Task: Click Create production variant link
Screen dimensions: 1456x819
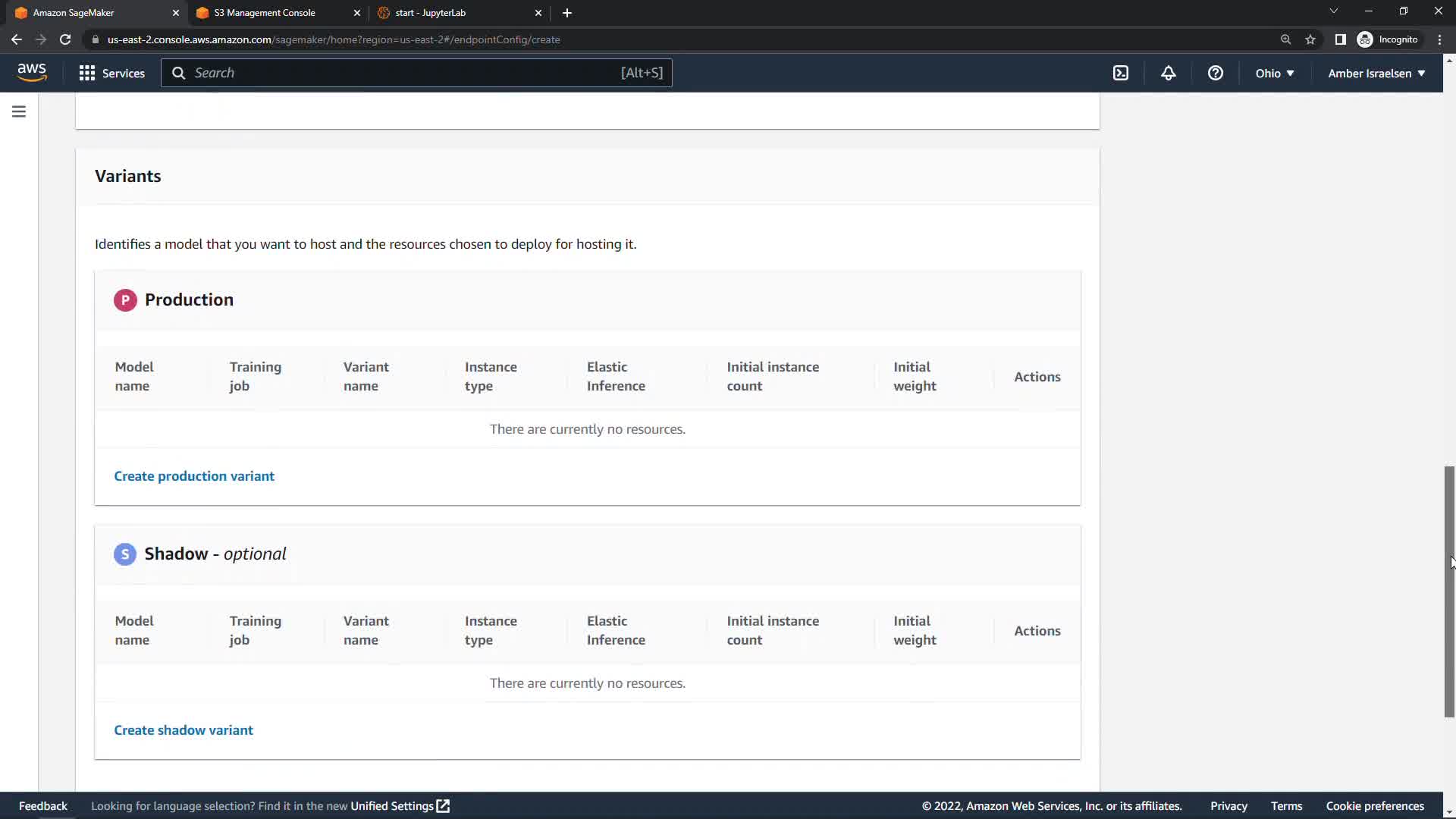Action: point(194,476)
